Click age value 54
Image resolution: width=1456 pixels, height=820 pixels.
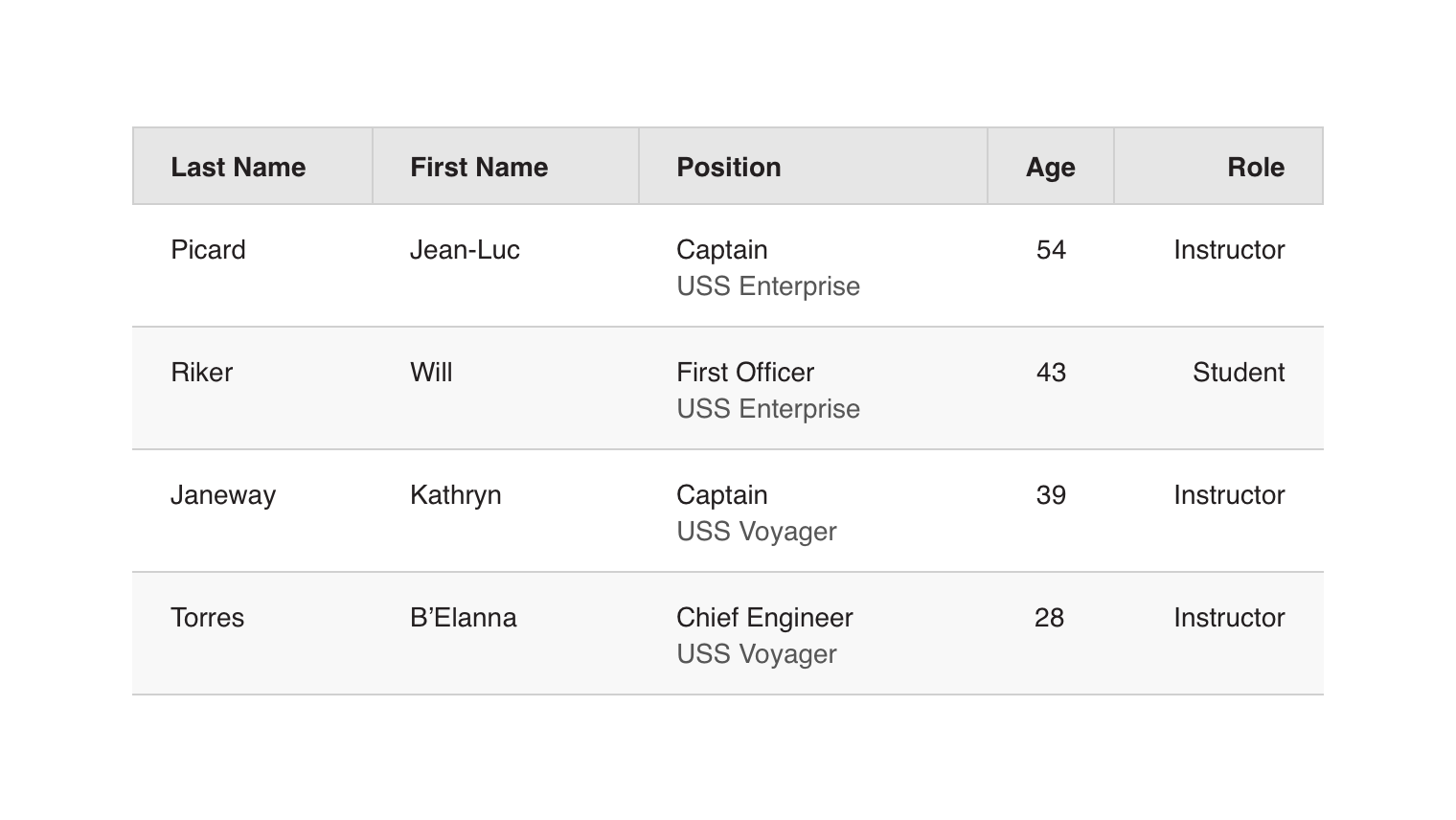coord(1051,250)
